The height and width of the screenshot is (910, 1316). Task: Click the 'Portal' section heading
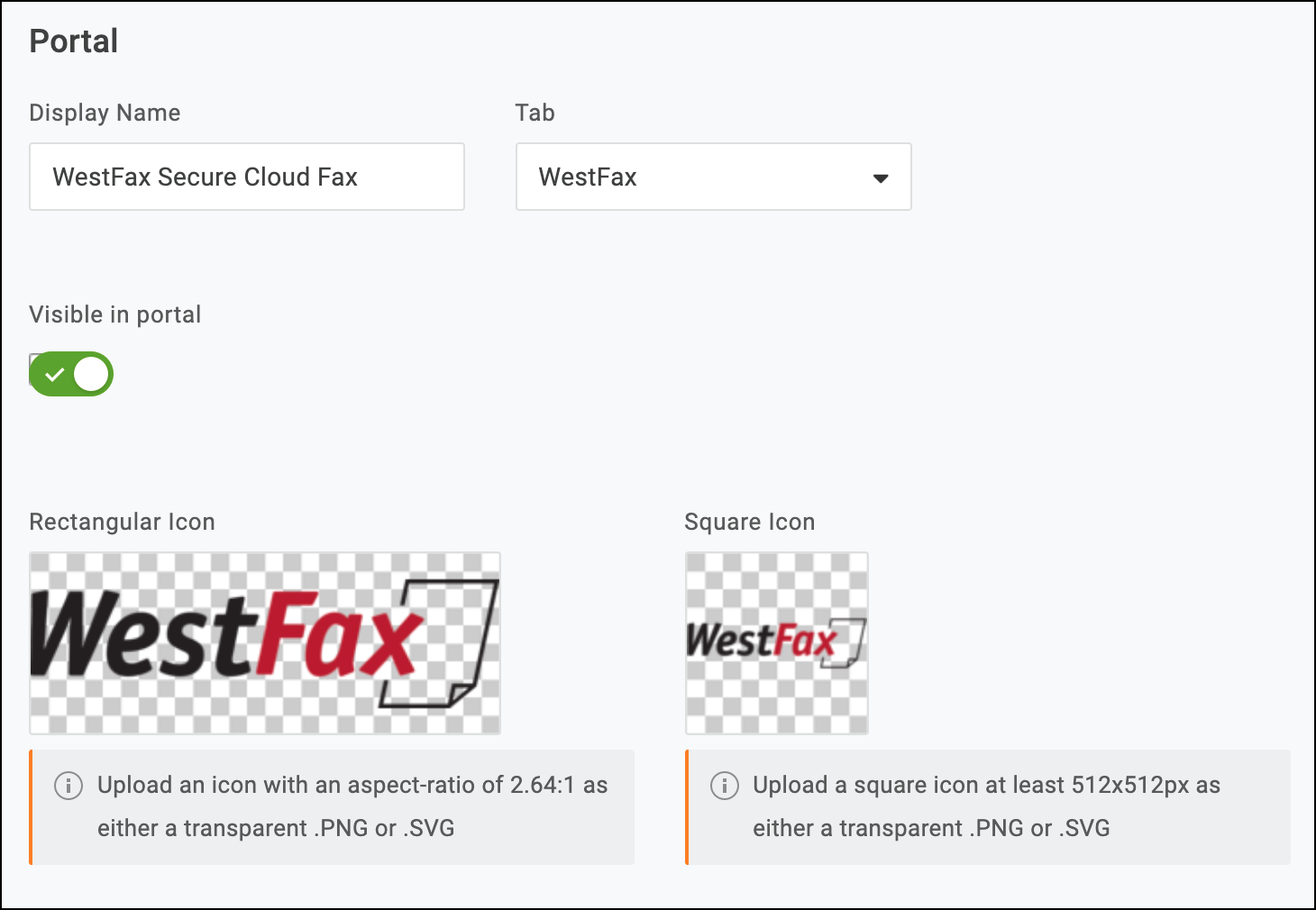[74, 41]
